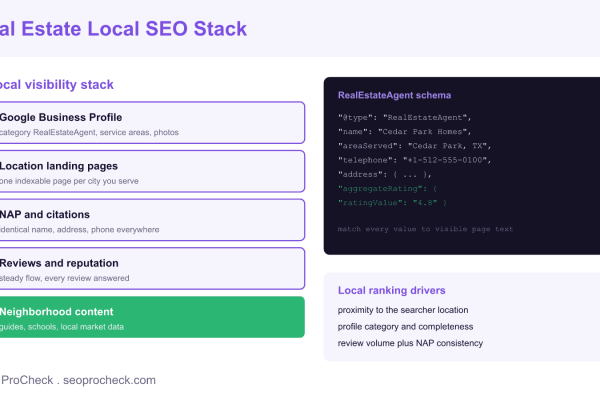Click the "areaServed": "Cedar Park, TX" line
The height and width of the screenshot is (400, 600).
(x=414, y=146)
